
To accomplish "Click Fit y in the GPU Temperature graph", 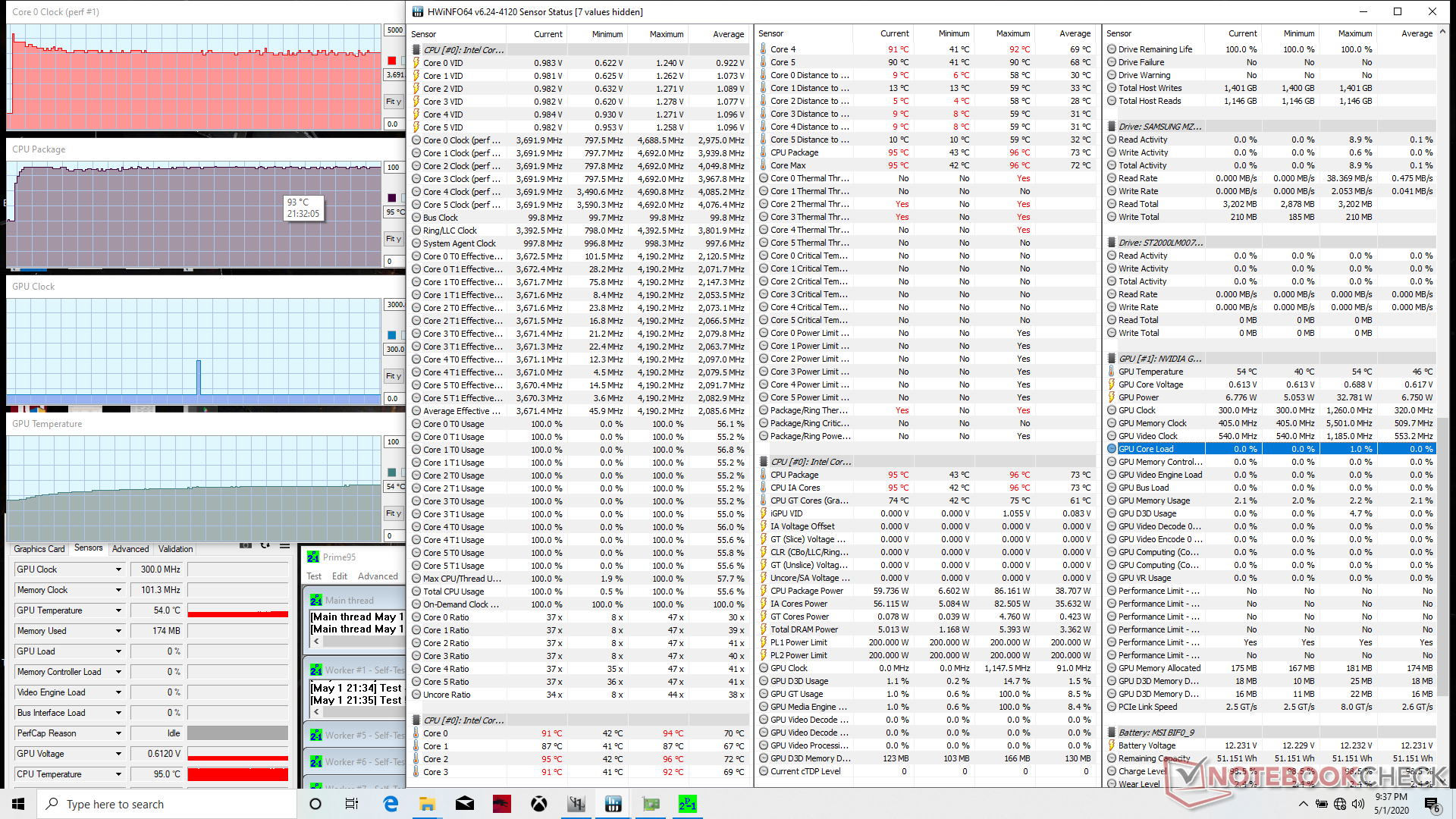I will [x=394, y=513].
